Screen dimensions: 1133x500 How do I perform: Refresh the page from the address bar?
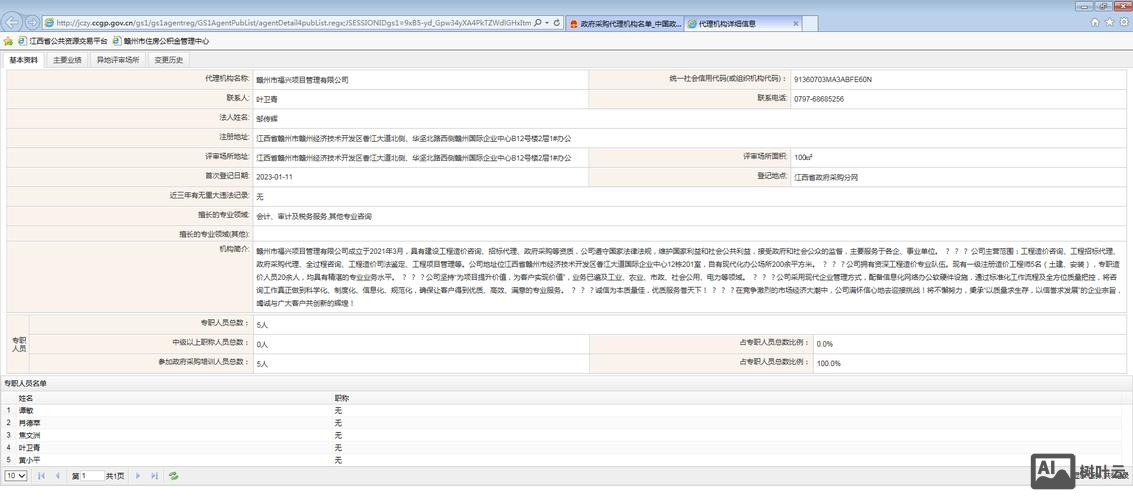click(x=556, y=23)
